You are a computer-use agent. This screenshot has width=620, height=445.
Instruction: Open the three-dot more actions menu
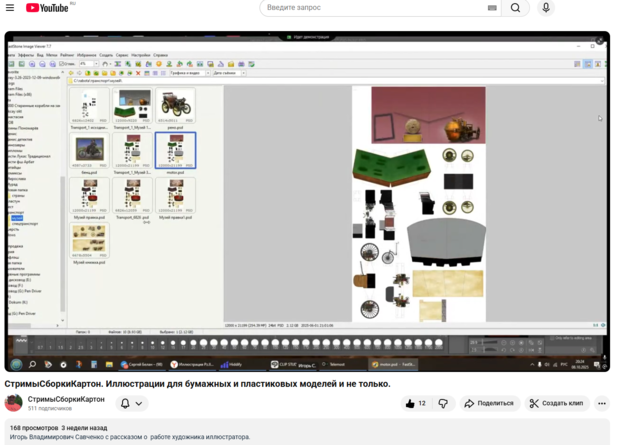pos(602,403)
